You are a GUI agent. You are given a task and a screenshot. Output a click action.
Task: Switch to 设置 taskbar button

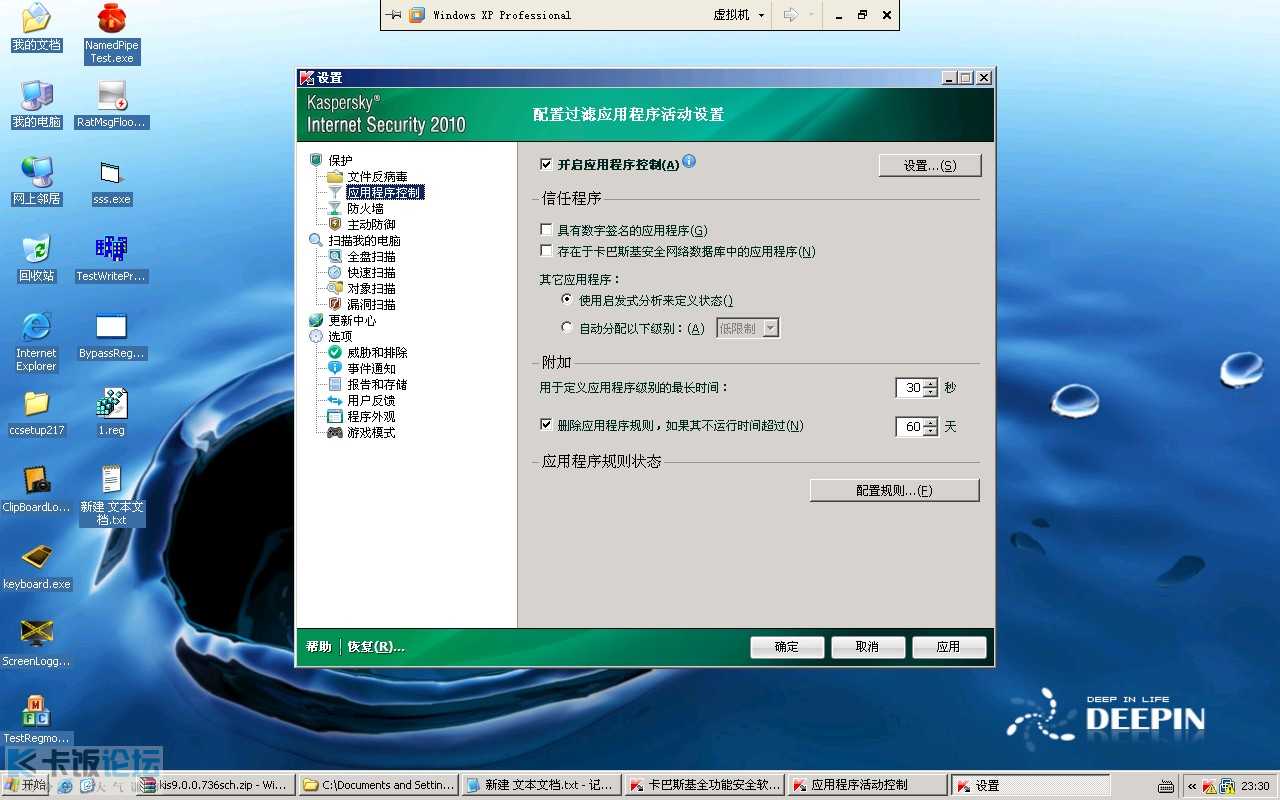1030,786
